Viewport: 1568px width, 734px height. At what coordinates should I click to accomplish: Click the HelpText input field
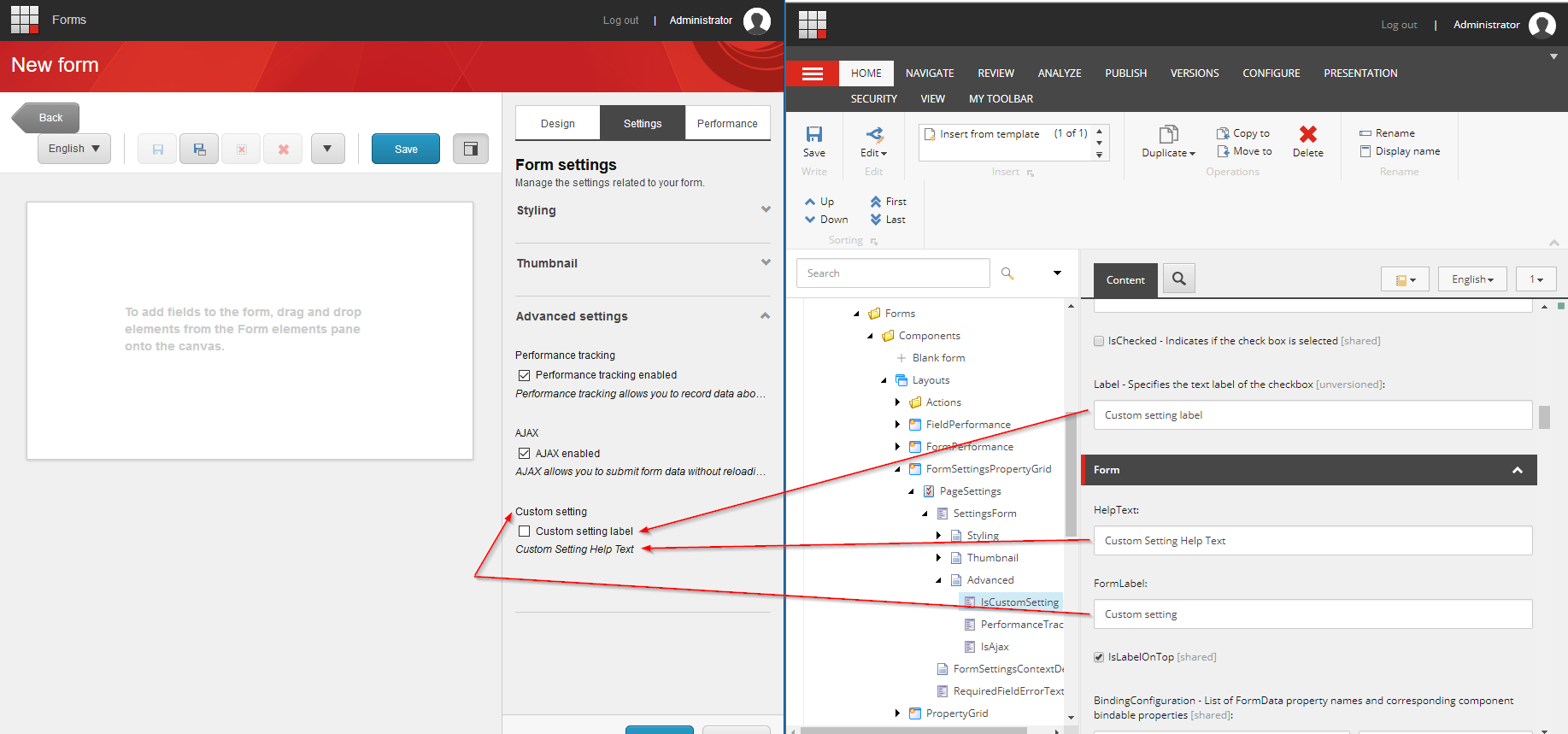[x=1313, y=541]
